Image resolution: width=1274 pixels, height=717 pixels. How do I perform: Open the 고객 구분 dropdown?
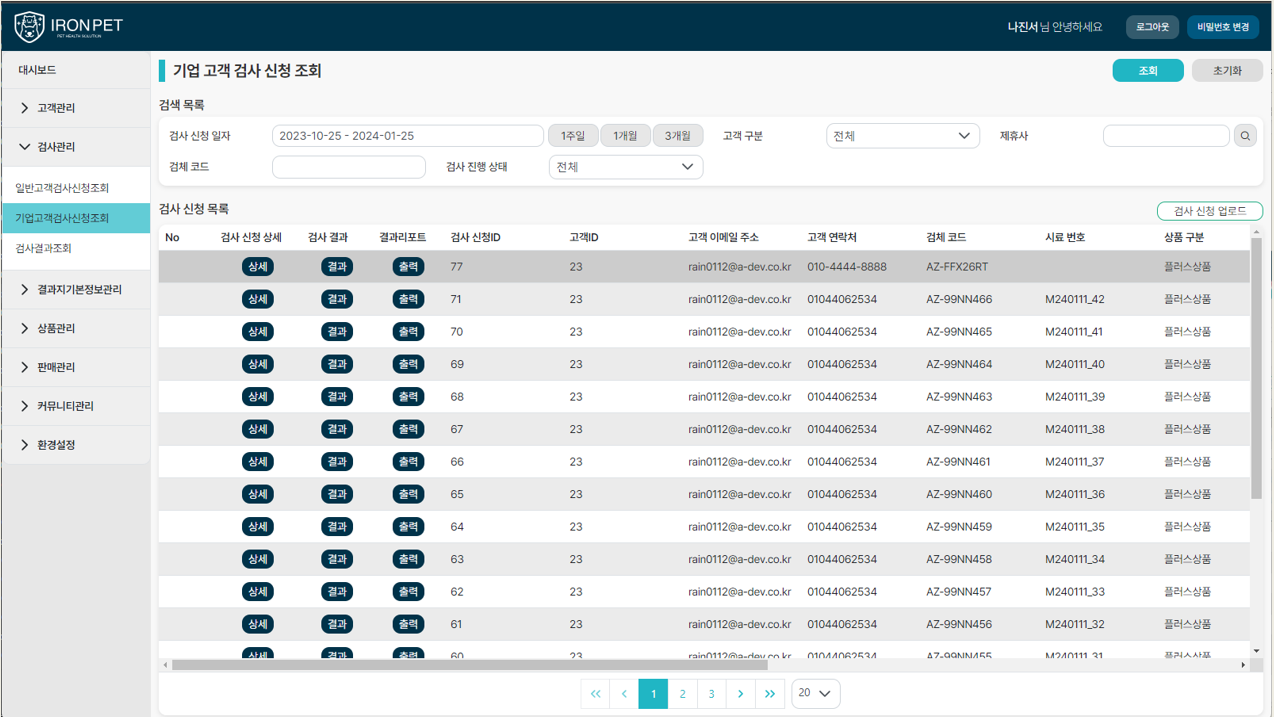902,136
